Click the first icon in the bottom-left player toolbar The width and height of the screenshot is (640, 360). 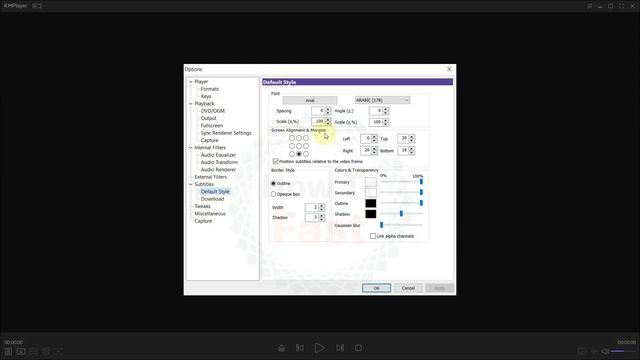pyautogui.click(x=8, y=351)
